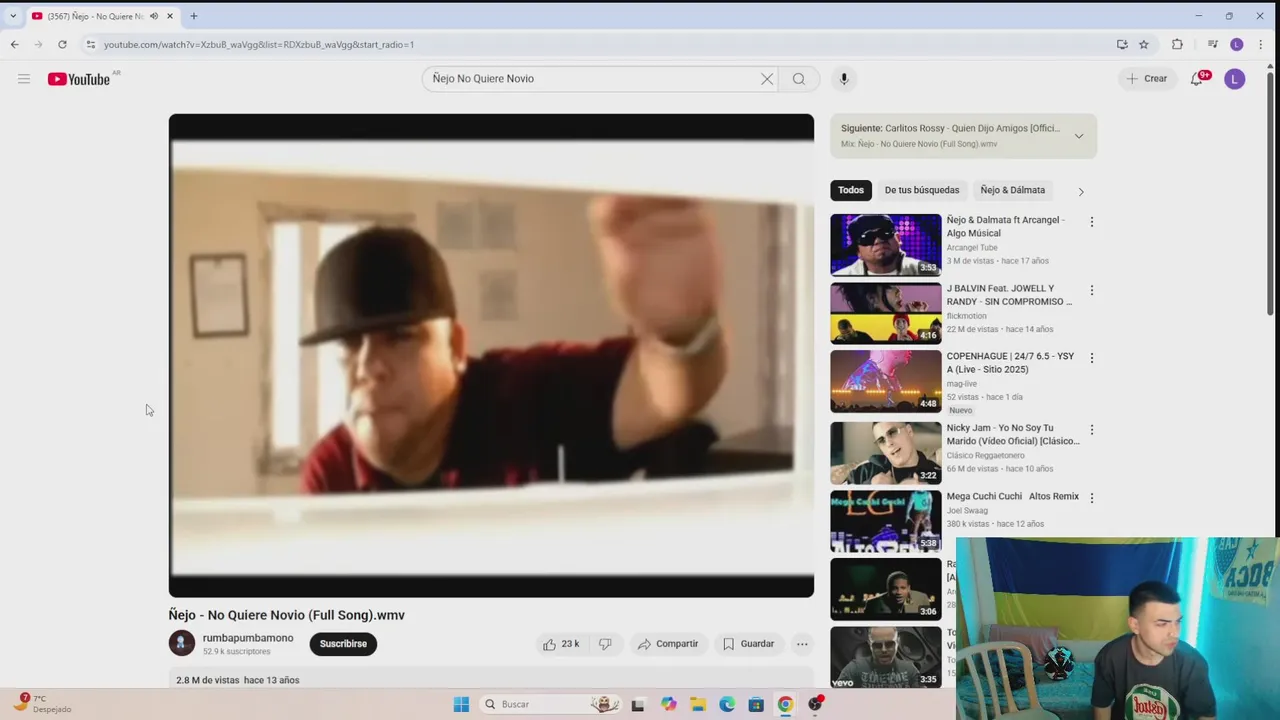Viewport: 1280px width, 720px height.
Task: Open the weather widget showing 7°C
Action: 43,703
